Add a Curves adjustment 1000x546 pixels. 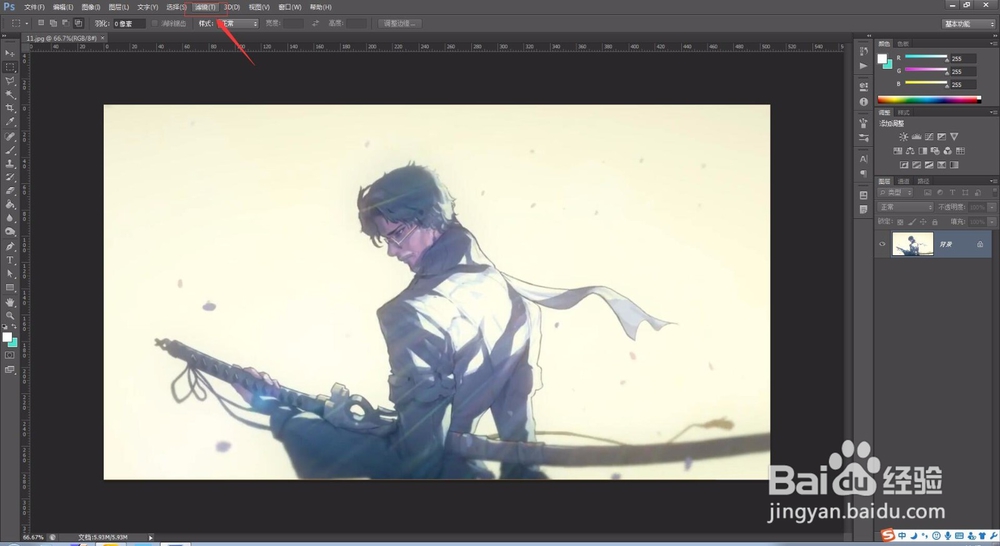tap(929, 136)
